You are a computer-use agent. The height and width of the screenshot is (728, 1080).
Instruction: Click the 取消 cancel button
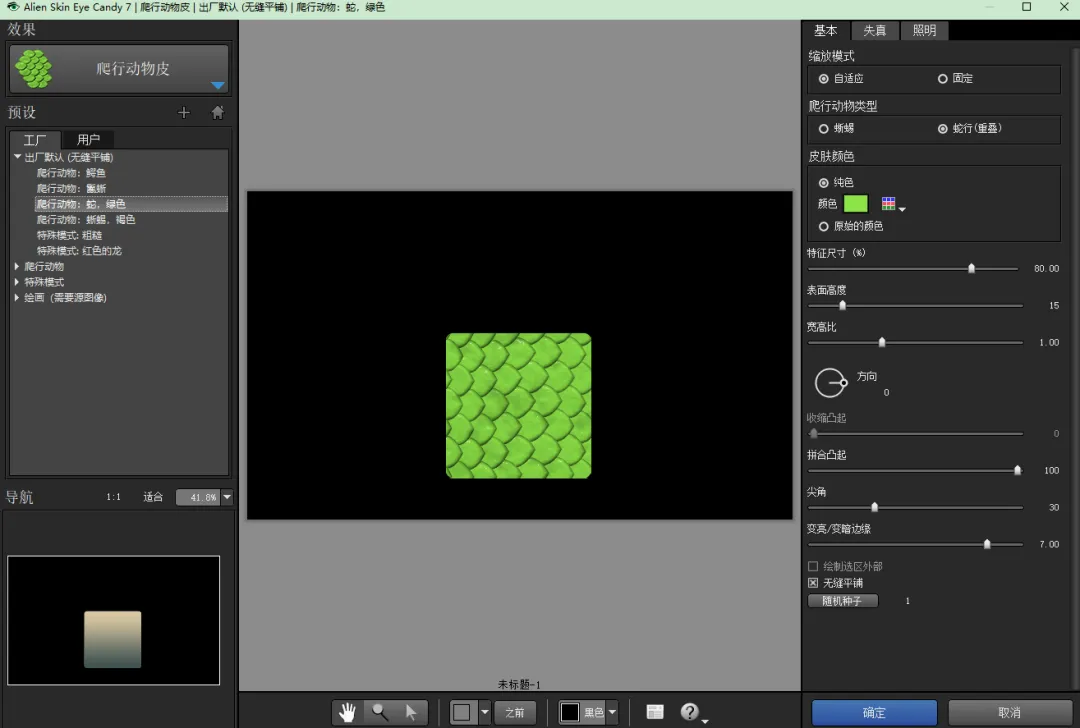click(x=1010, y=712)
